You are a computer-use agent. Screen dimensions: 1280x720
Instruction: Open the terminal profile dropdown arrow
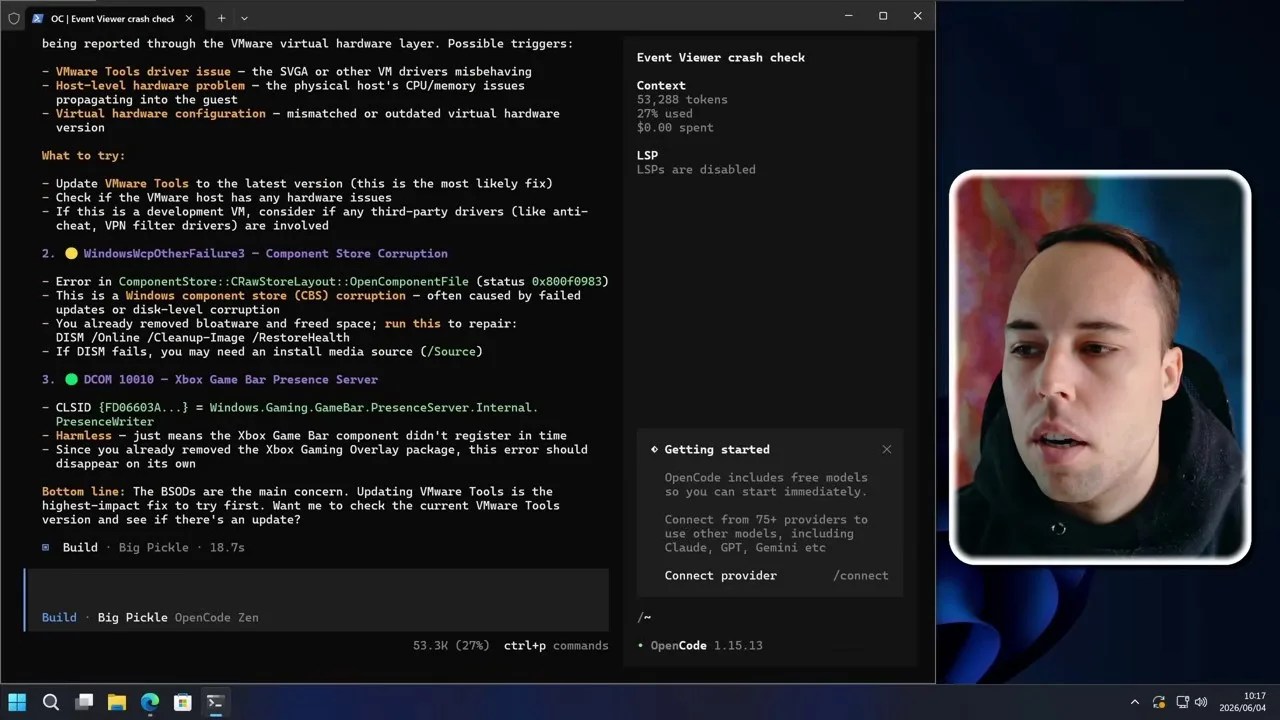pos(244,18)
